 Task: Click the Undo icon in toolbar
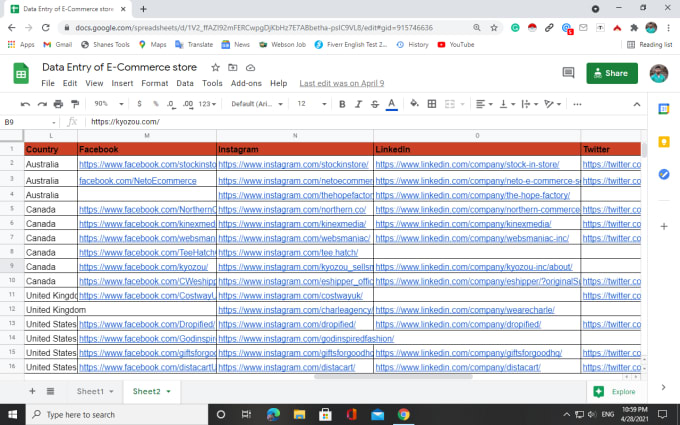coord(25,104)
